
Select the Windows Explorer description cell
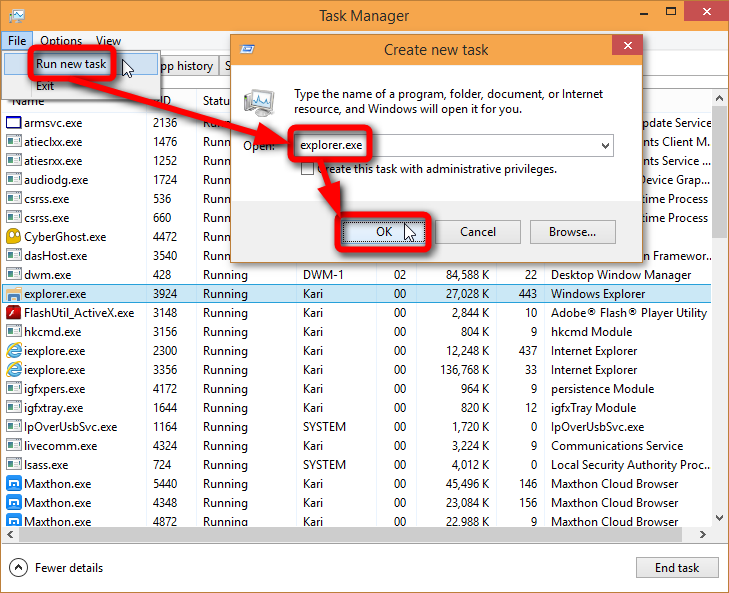(x=598, y=294)
